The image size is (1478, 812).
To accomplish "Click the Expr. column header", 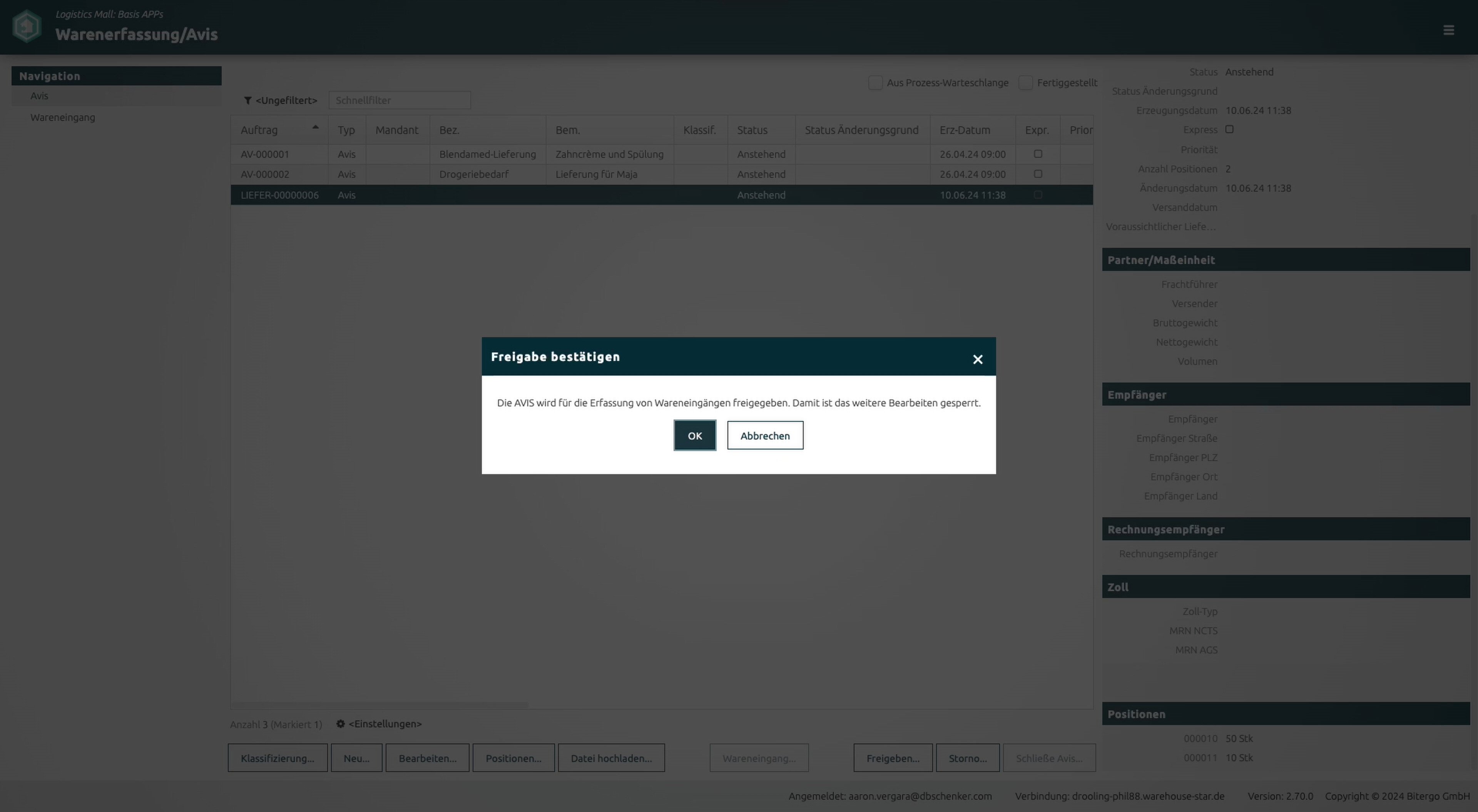I will coord(1037,130).
